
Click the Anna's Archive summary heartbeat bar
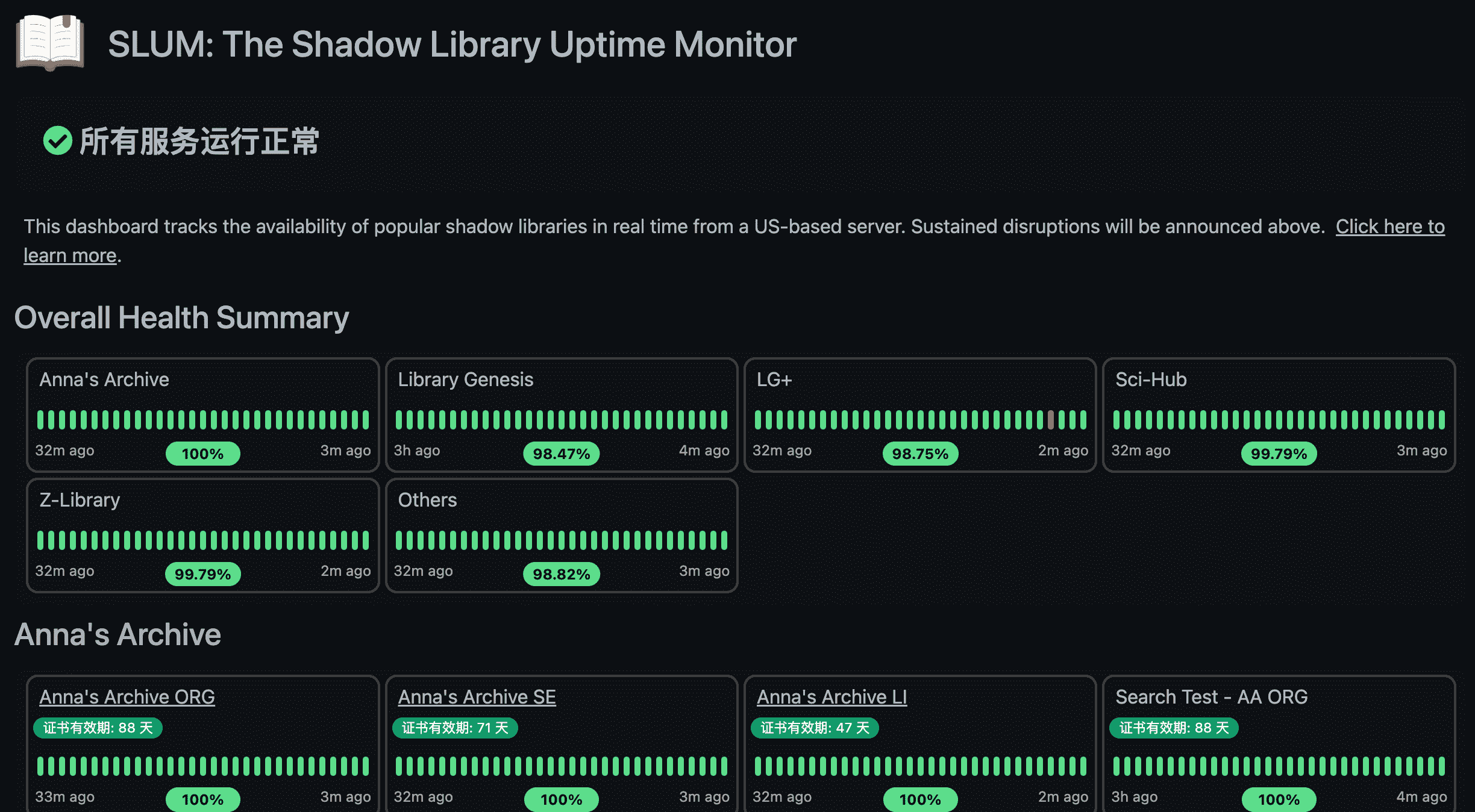tap(202, 419)
